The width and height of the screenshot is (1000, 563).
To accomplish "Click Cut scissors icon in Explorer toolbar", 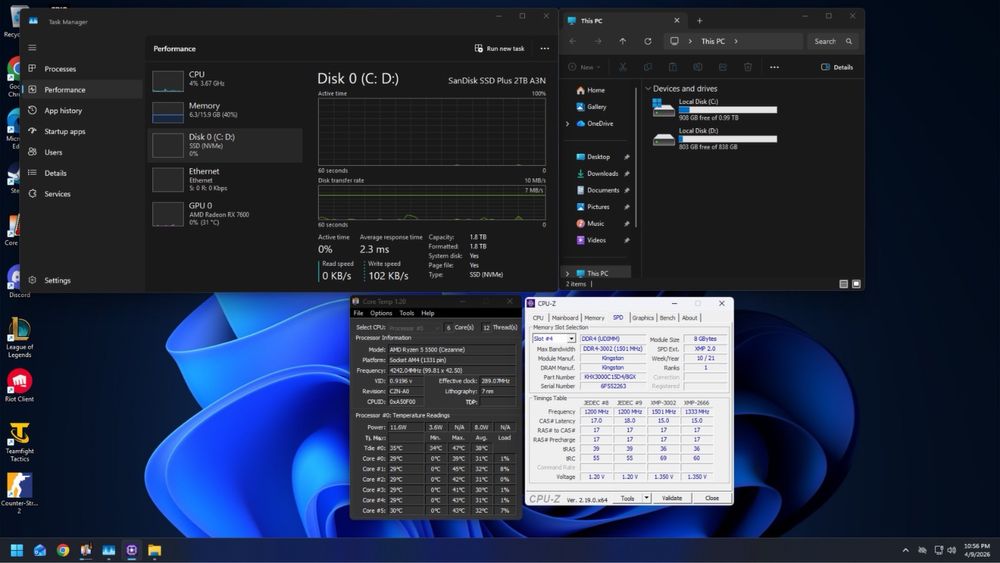I will [x=622, y=67].
